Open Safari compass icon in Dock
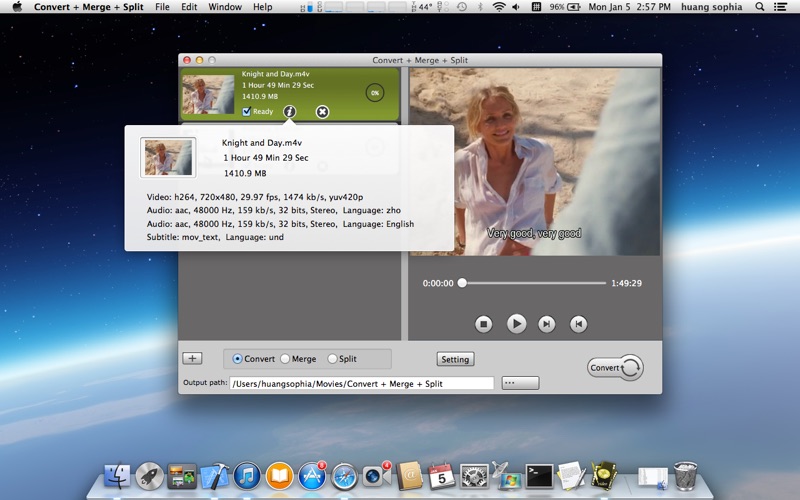 (x=344, y=477)
